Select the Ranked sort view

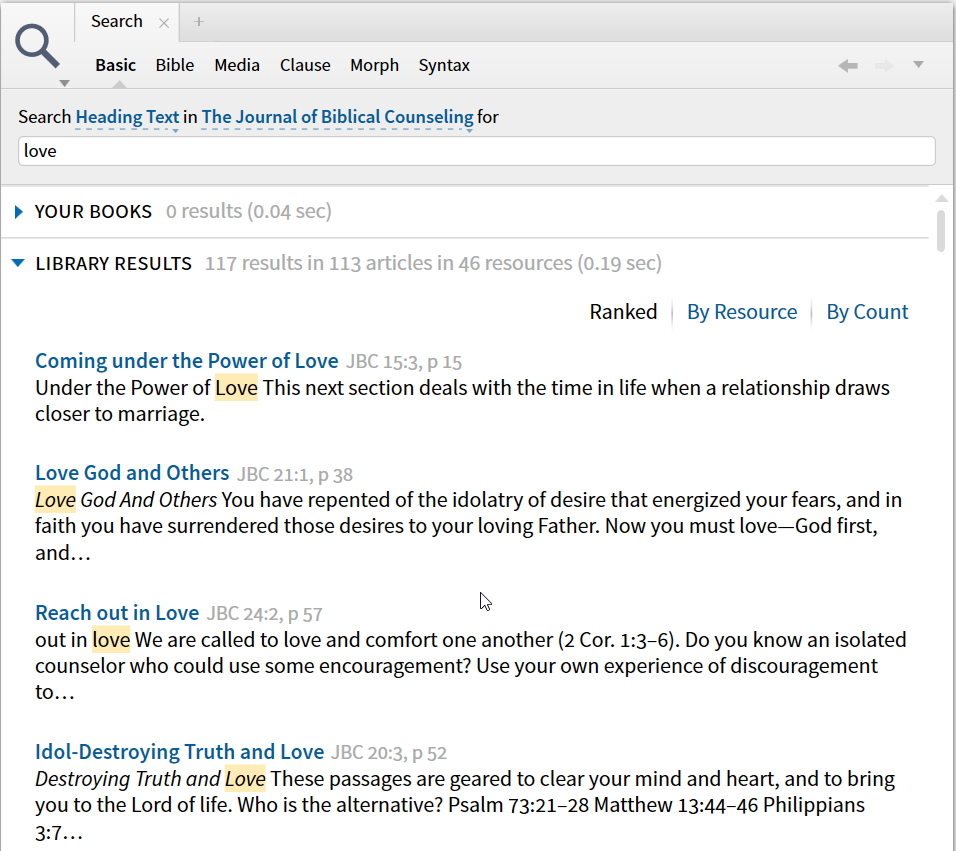pyautogui.click(x=623, y=312)
